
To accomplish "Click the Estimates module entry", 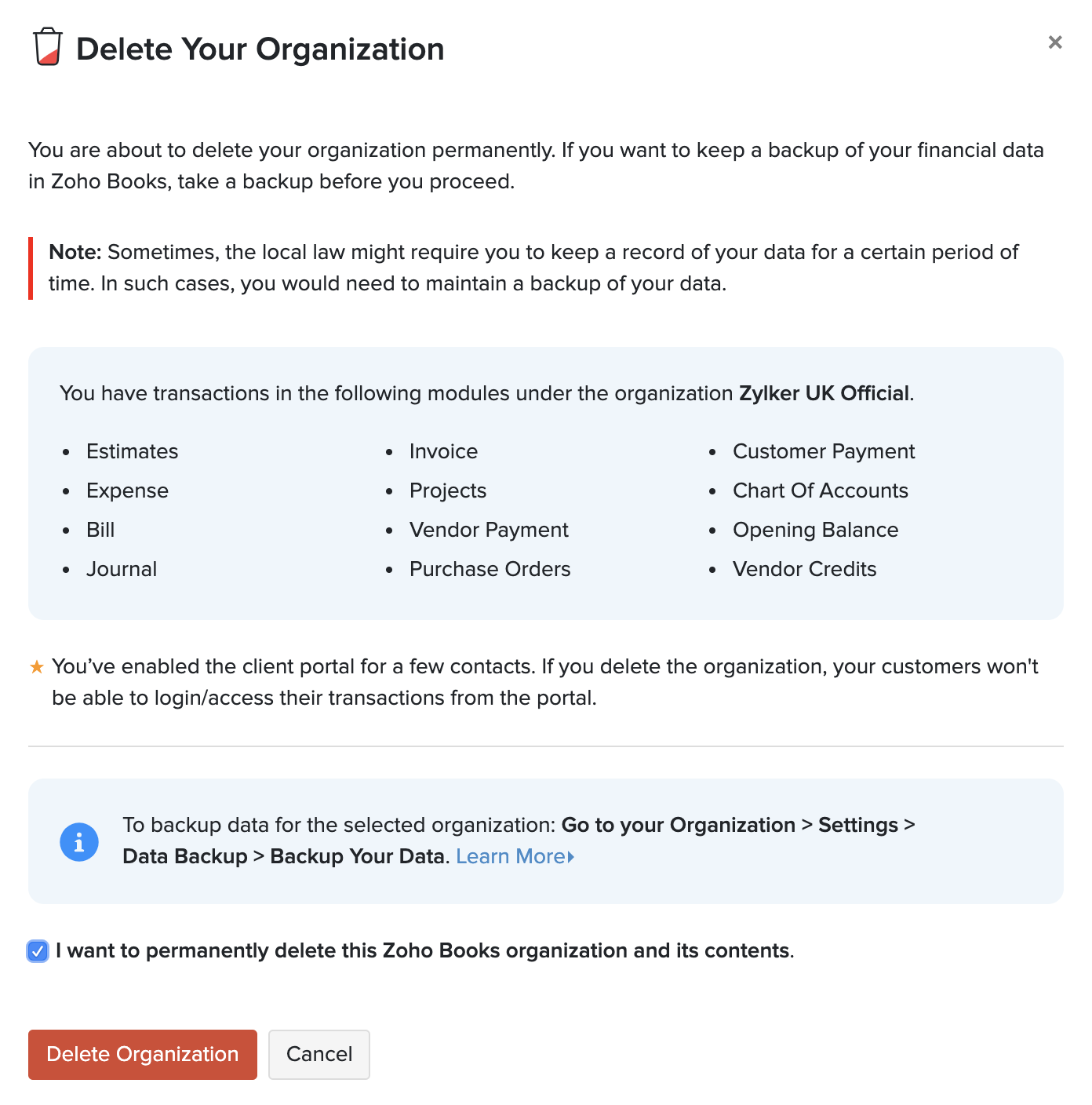I will pos(133,451).
